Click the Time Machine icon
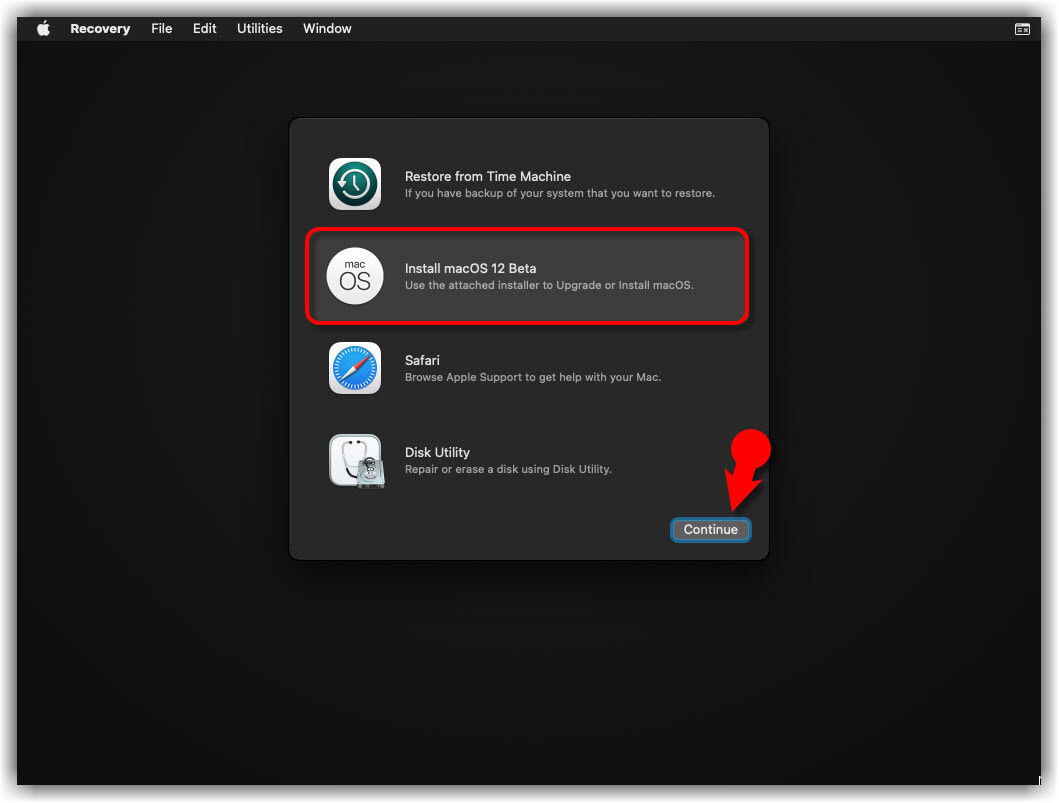Viewport: 1059px width, 803px height. pyautogui.click(x=355, y=184)
